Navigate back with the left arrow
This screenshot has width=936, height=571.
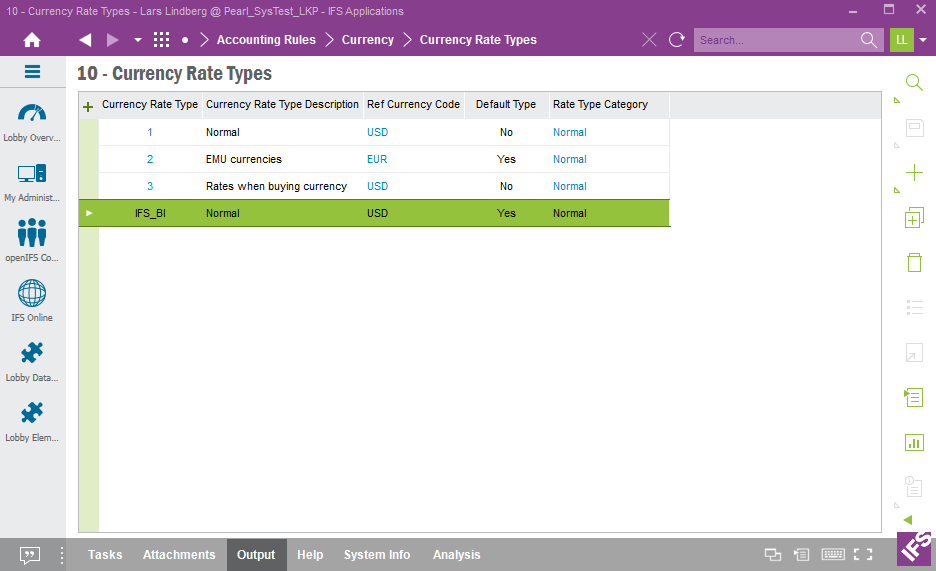coord(85,40)
